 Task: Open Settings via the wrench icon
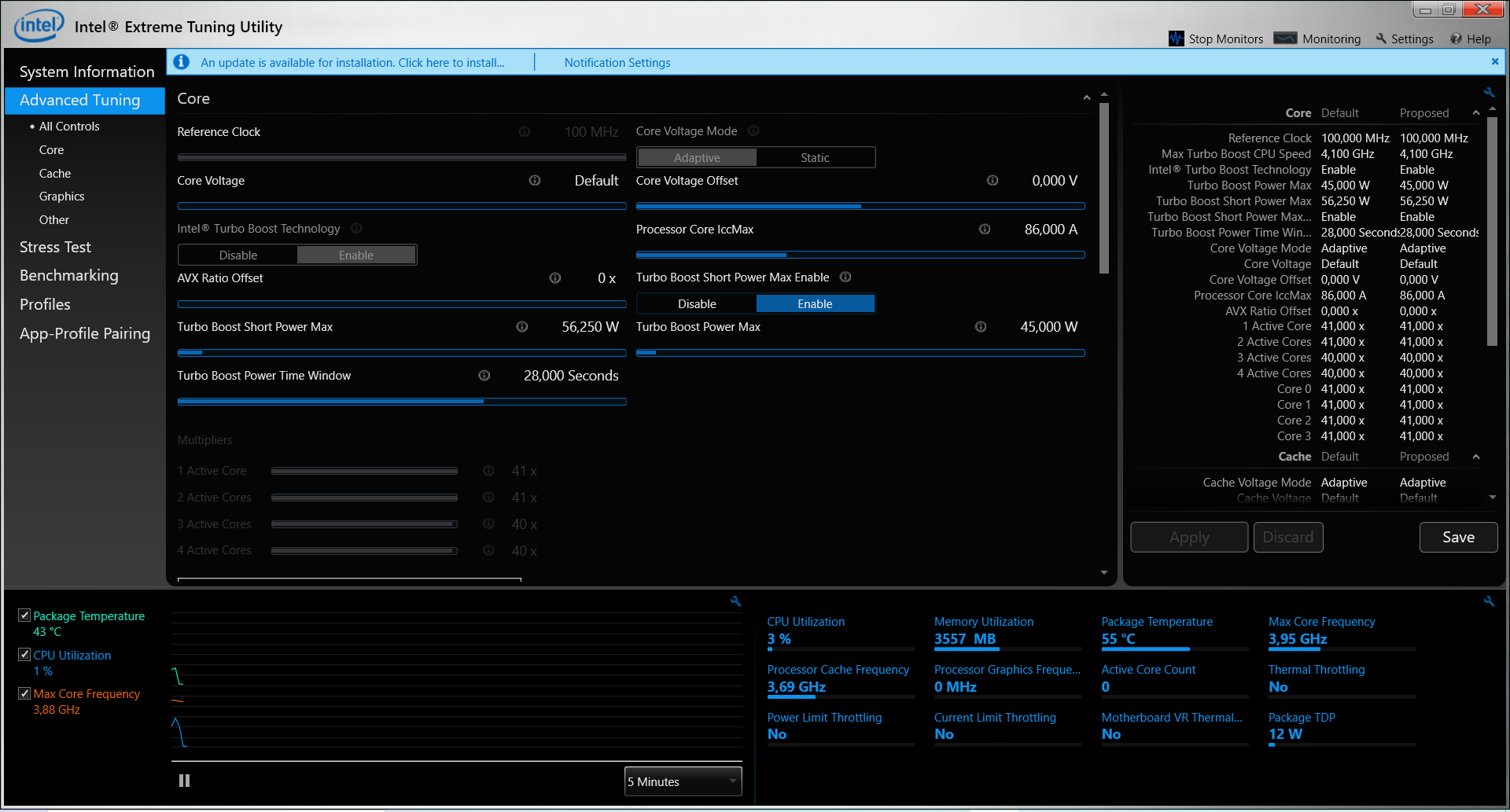1381,39
